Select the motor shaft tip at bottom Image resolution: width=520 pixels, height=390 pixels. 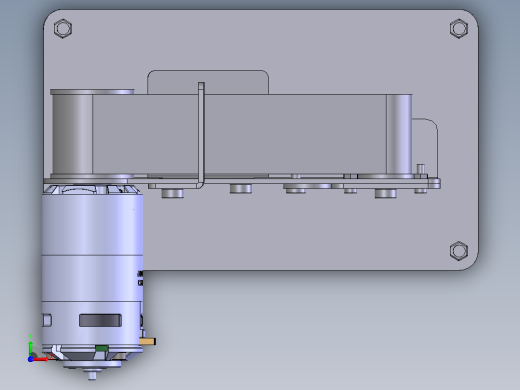(92, 376)
